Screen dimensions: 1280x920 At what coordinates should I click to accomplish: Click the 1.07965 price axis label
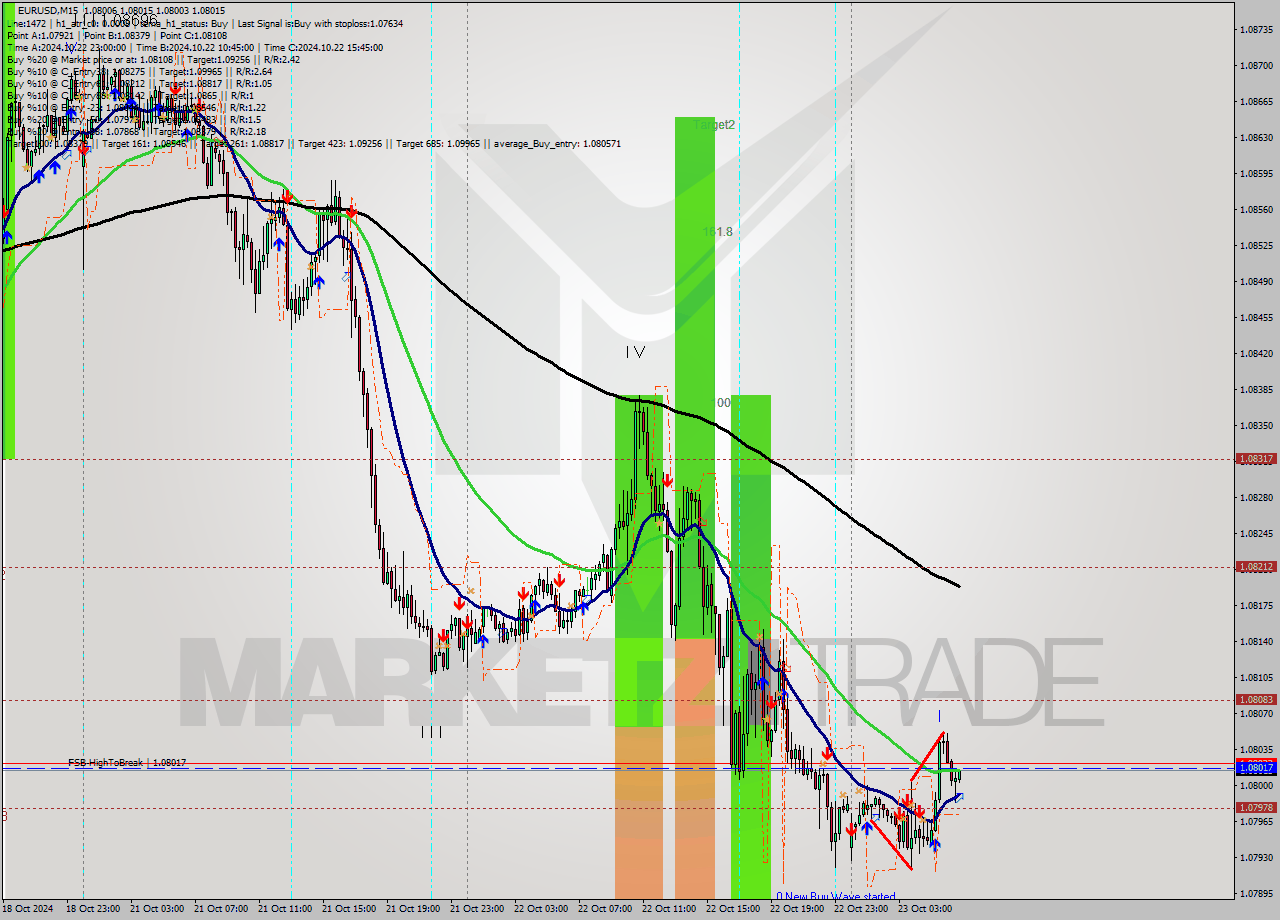1256,822
